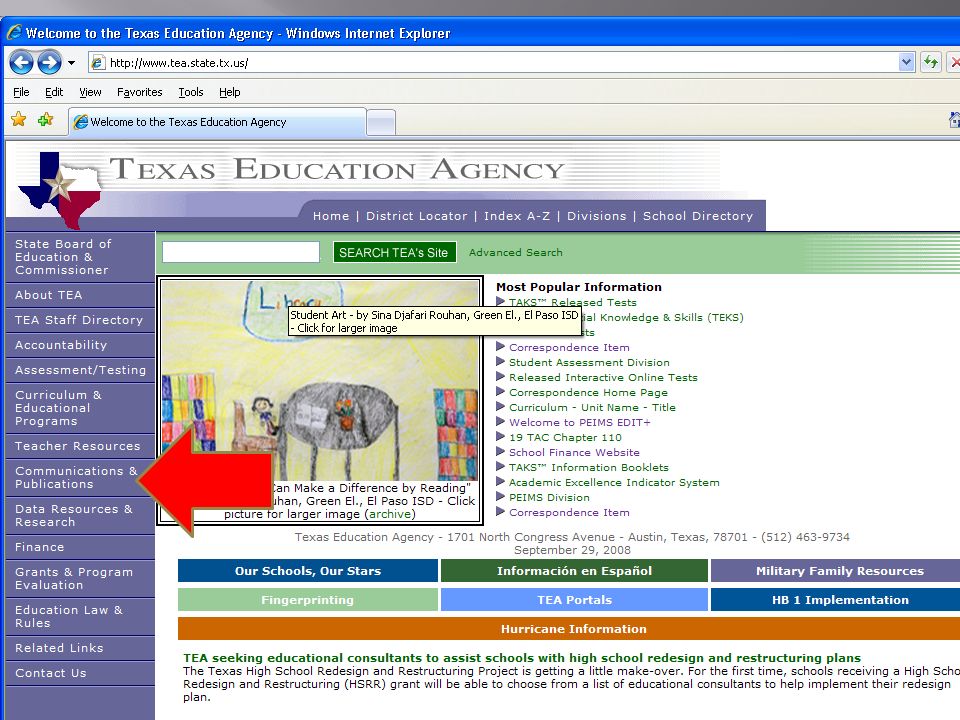Open TAKS Released Tests link
The height and width of the screenshot is (720, 960).
pos(572,302)
